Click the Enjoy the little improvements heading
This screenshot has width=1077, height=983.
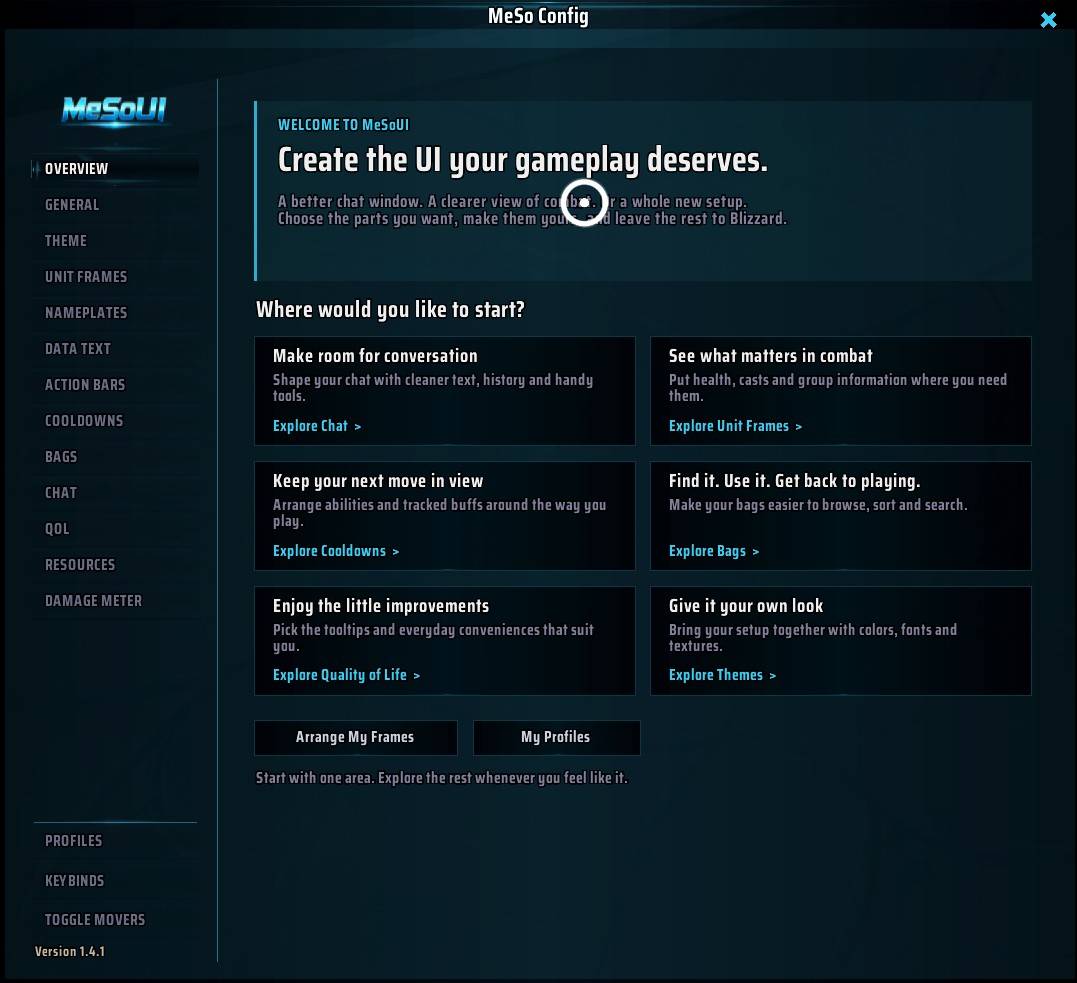coord(381,606)
